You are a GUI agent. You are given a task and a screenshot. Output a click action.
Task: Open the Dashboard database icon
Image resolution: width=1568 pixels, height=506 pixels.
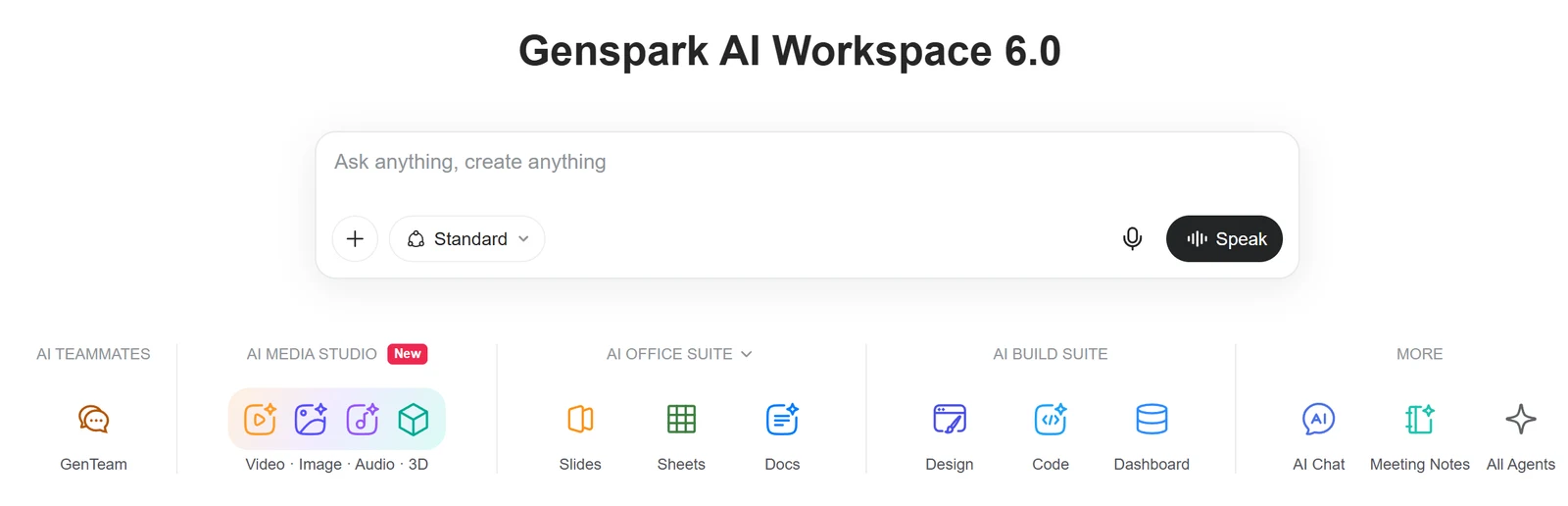1151,420
